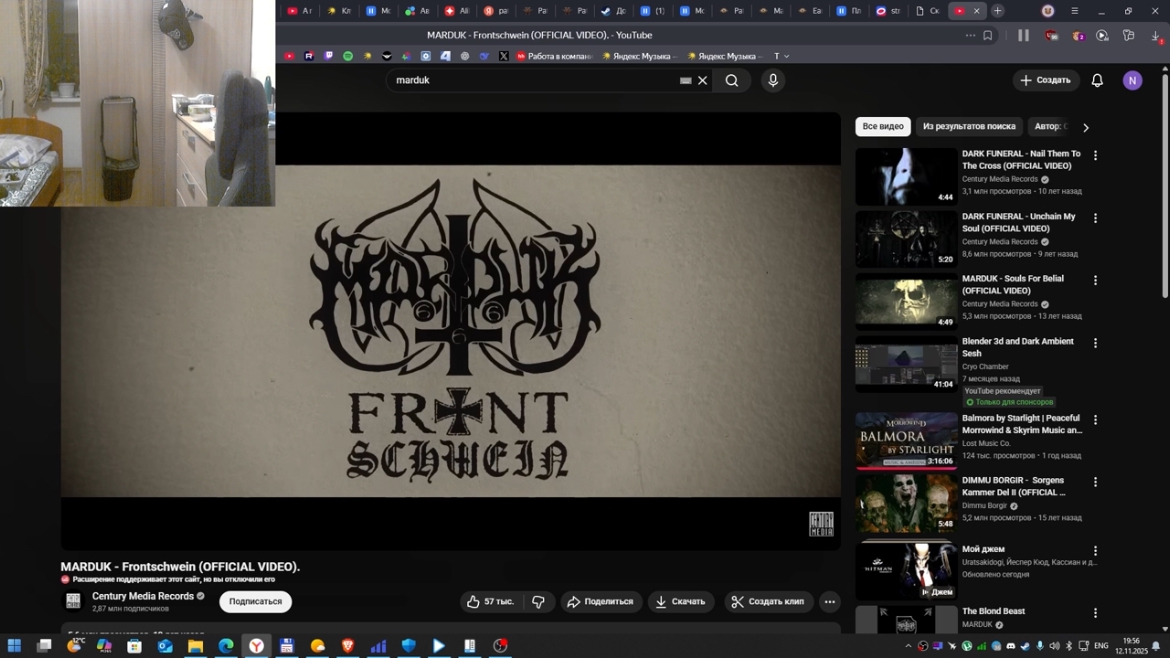This screenshot has height=658, width=1170.
Task: Open options for Balmora by Starlight video
Action: point(1095,420)
